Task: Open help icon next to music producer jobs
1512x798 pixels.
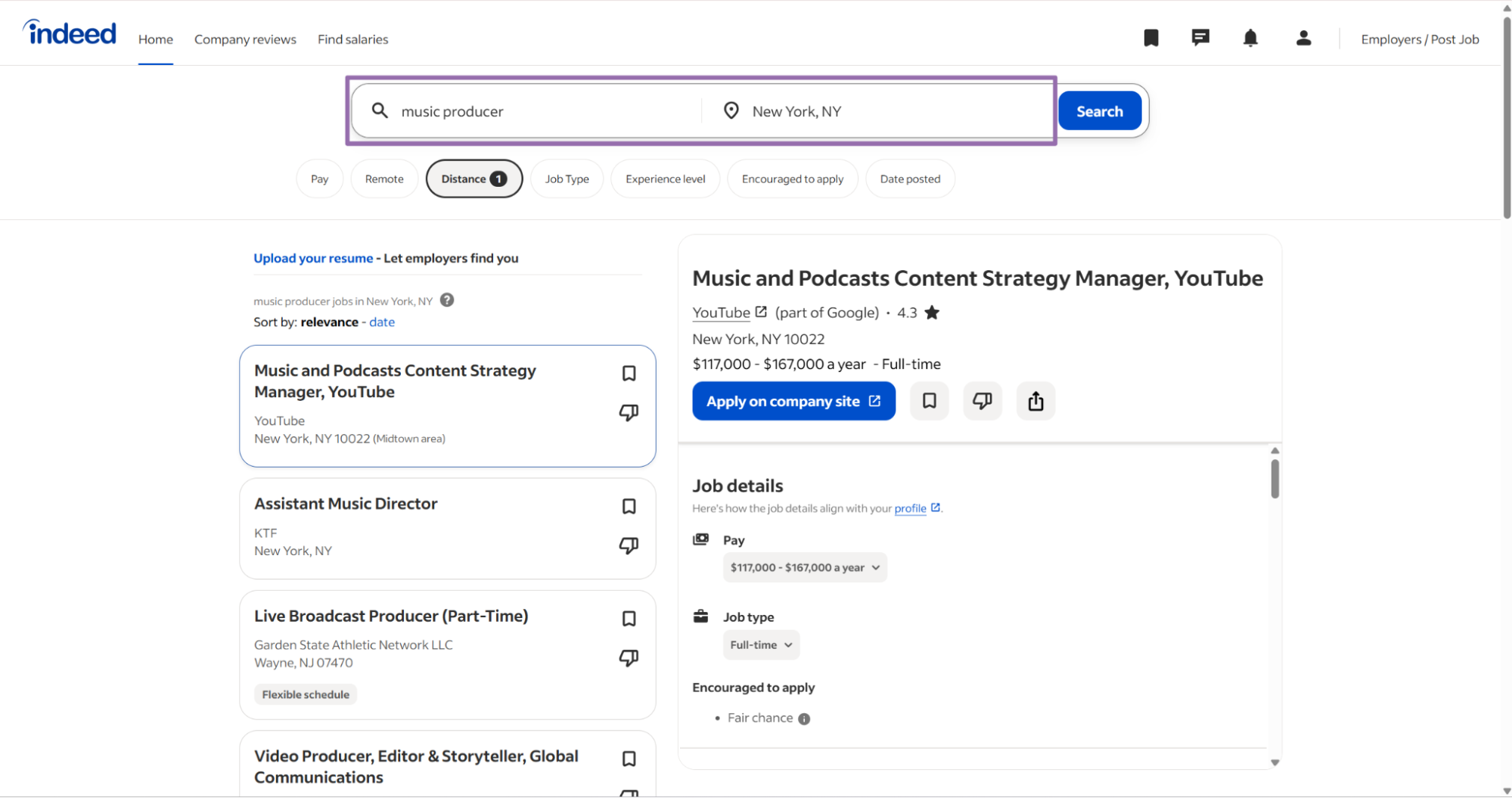Action: 447,300
